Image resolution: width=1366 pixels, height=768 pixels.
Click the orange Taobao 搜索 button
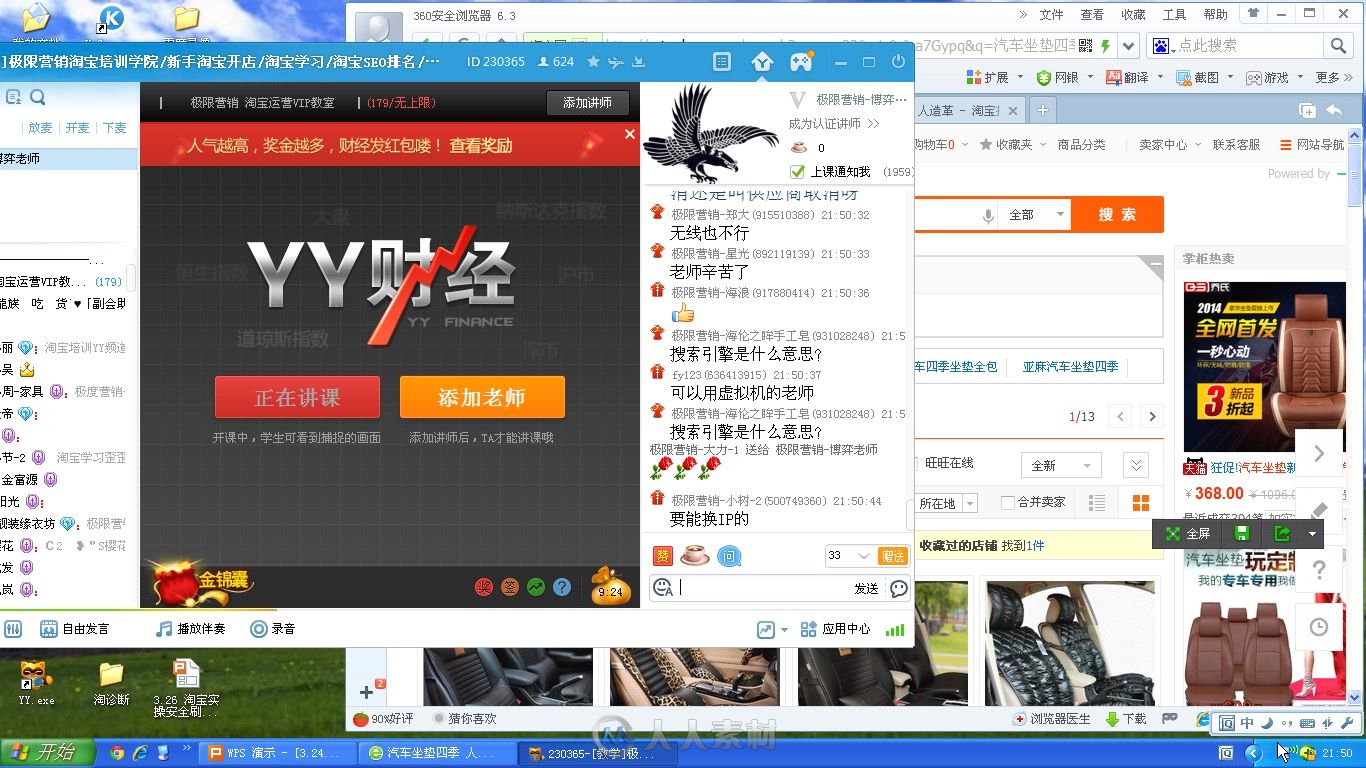click(x=1117, y=215)
